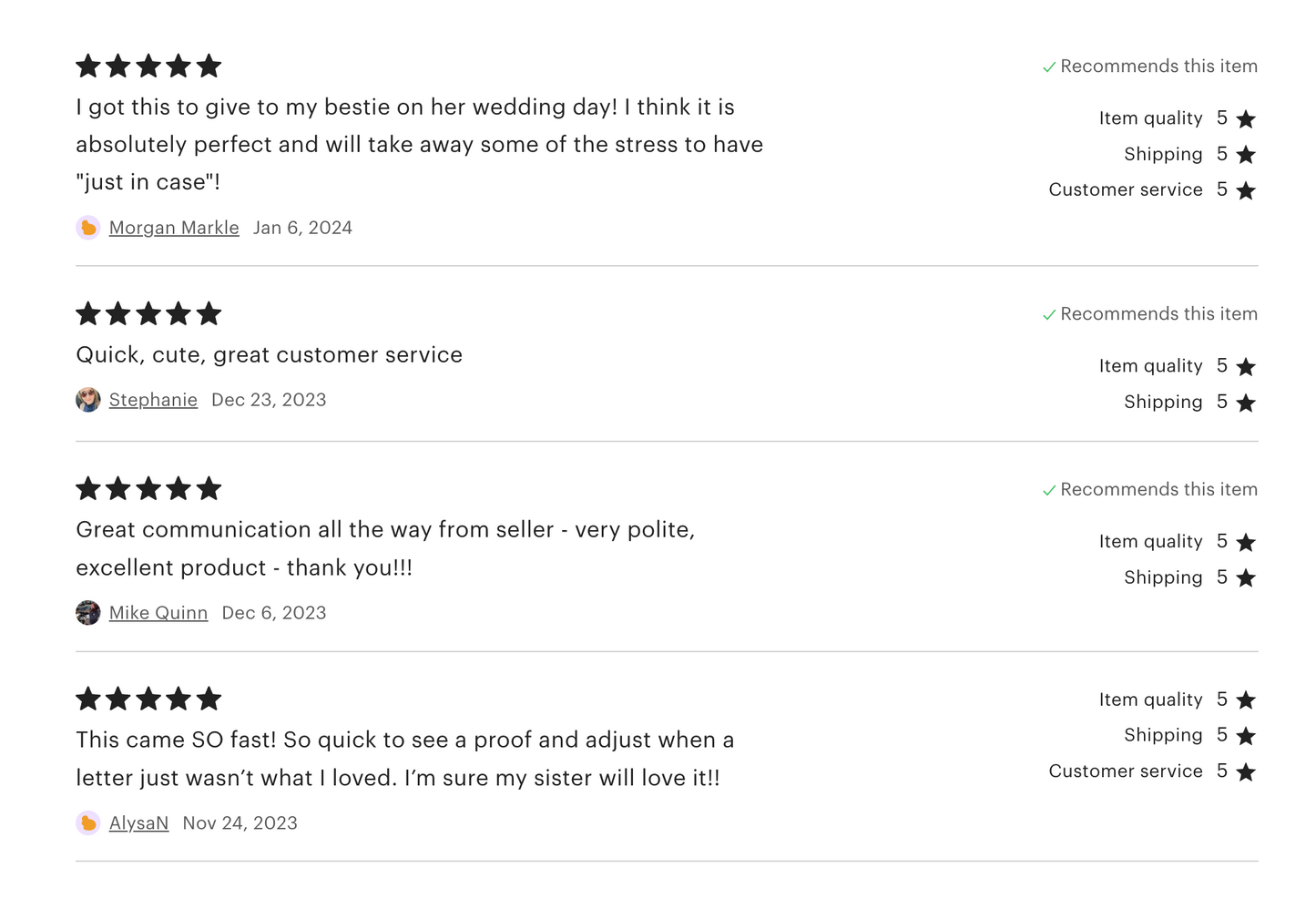1316x909 pixels.
Task: Click the green checkmark on Morgan Markle's recommendation
Action: point(1049,67)
